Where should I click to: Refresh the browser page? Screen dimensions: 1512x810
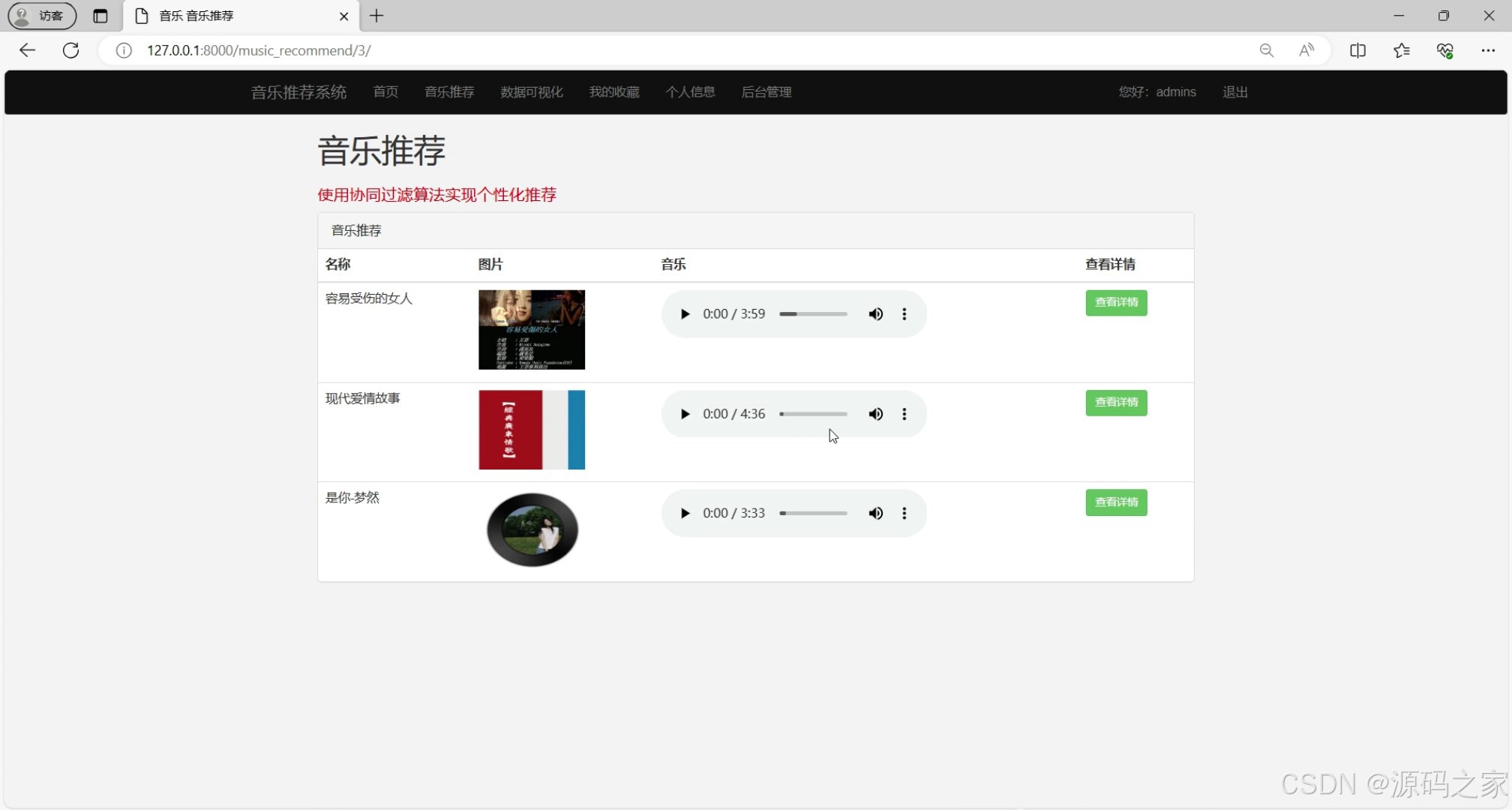coord(71,50)
